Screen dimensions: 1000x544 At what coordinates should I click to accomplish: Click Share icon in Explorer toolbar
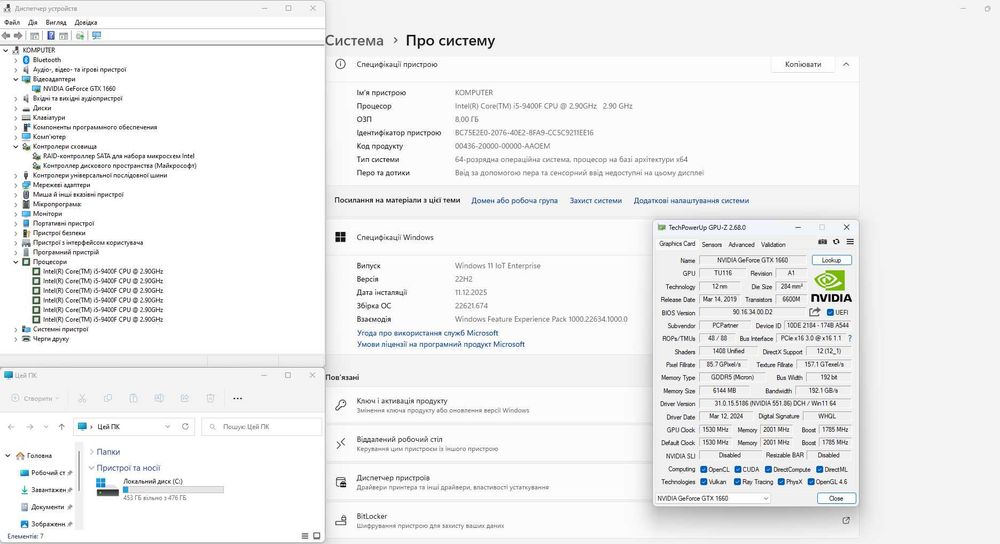click(x=184, y=398)
